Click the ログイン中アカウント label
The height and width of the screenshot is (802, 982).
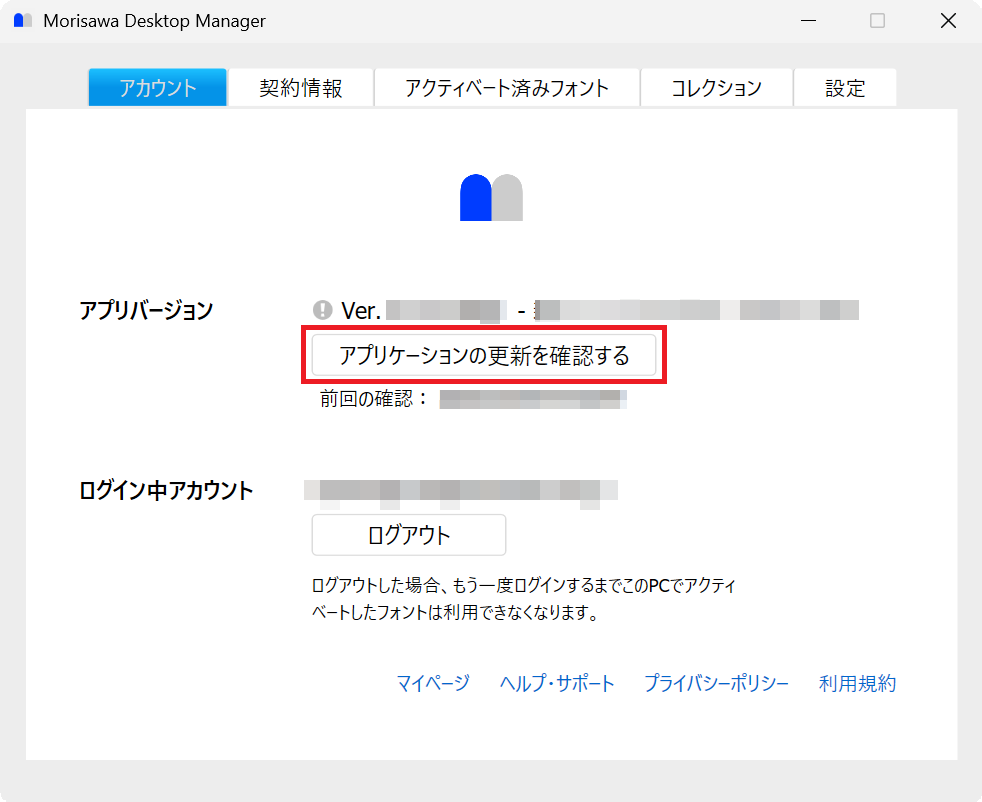pyautogui.click(x=166, y=490)
